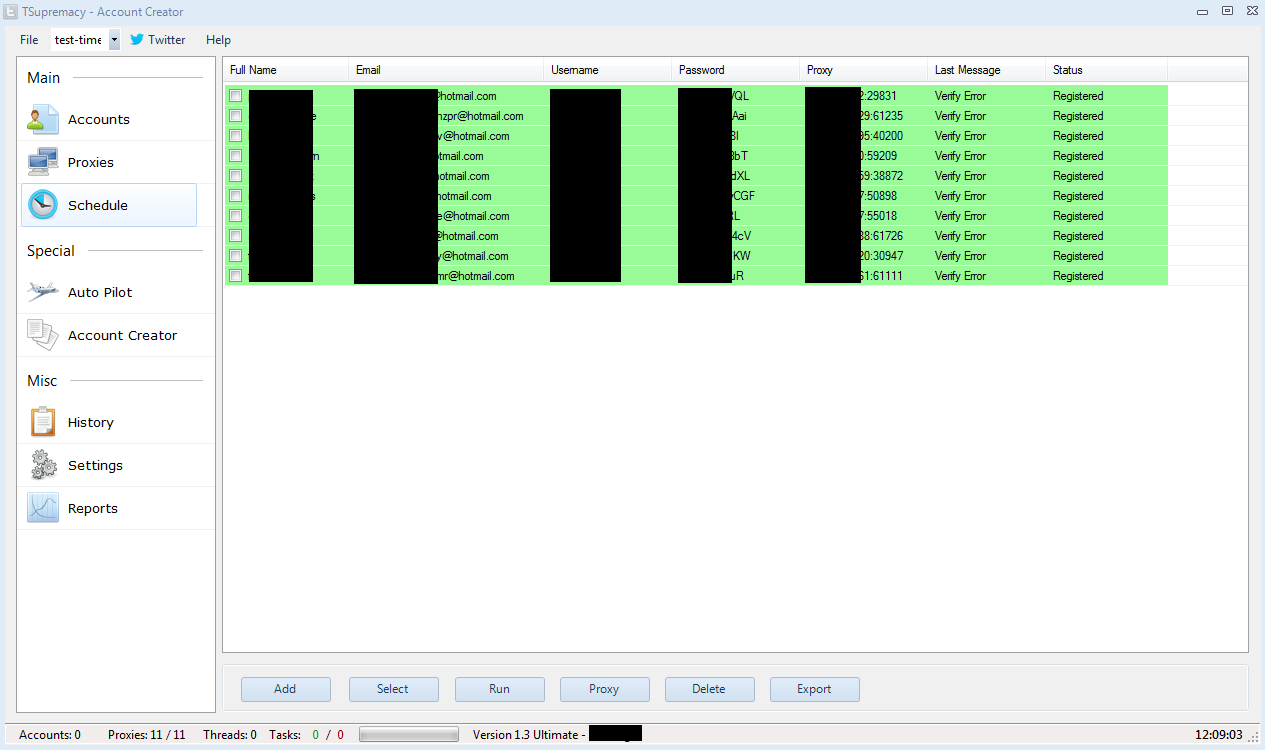Tick checkbox for row with proxy ending 61726
This screenshot has width=1265, height=750.
235,236
